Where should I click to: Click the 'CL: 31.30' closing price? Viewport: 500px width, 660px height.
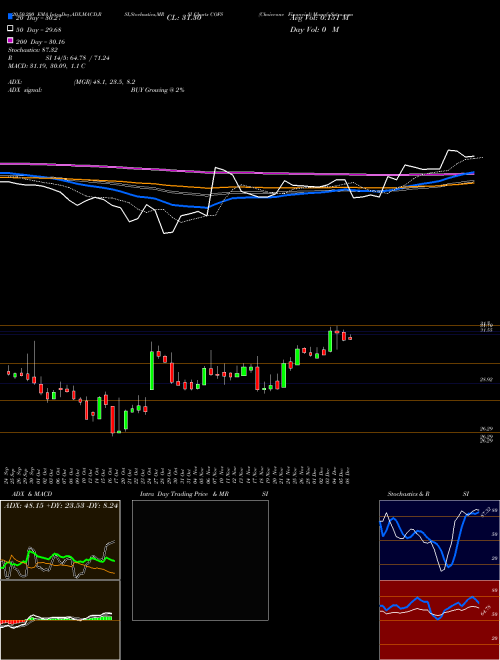point(184,18)
